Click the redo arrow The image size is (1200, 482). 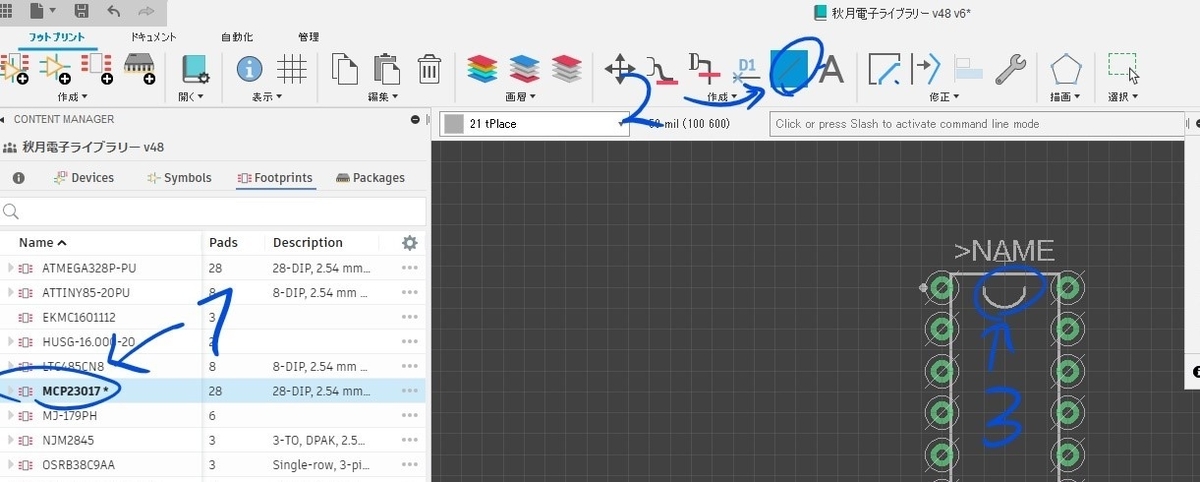[147, 12]
